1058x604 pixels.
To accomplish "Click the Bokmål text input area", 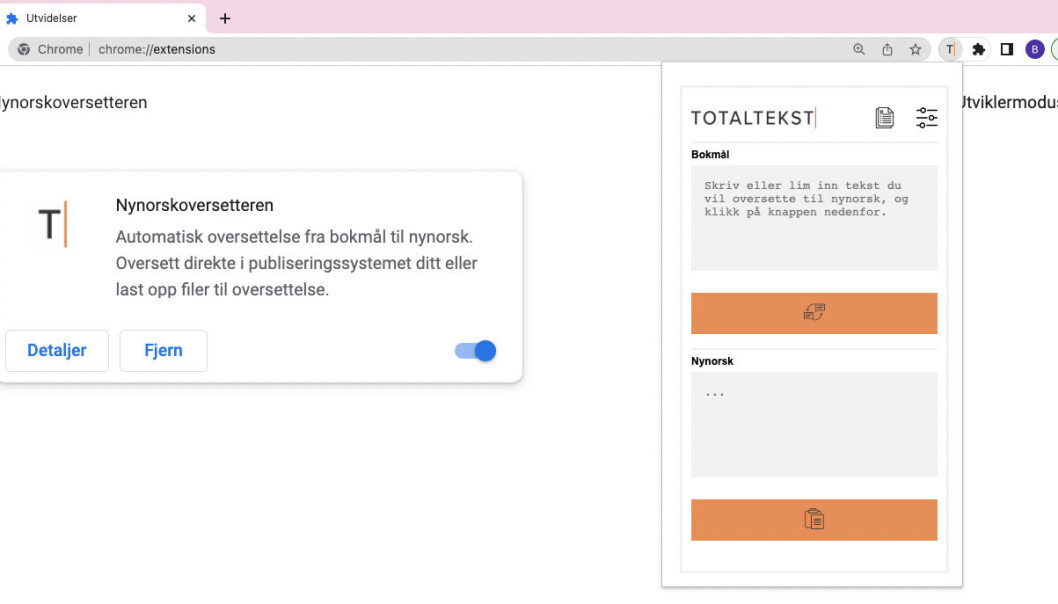I will click(x=814, y=218).
